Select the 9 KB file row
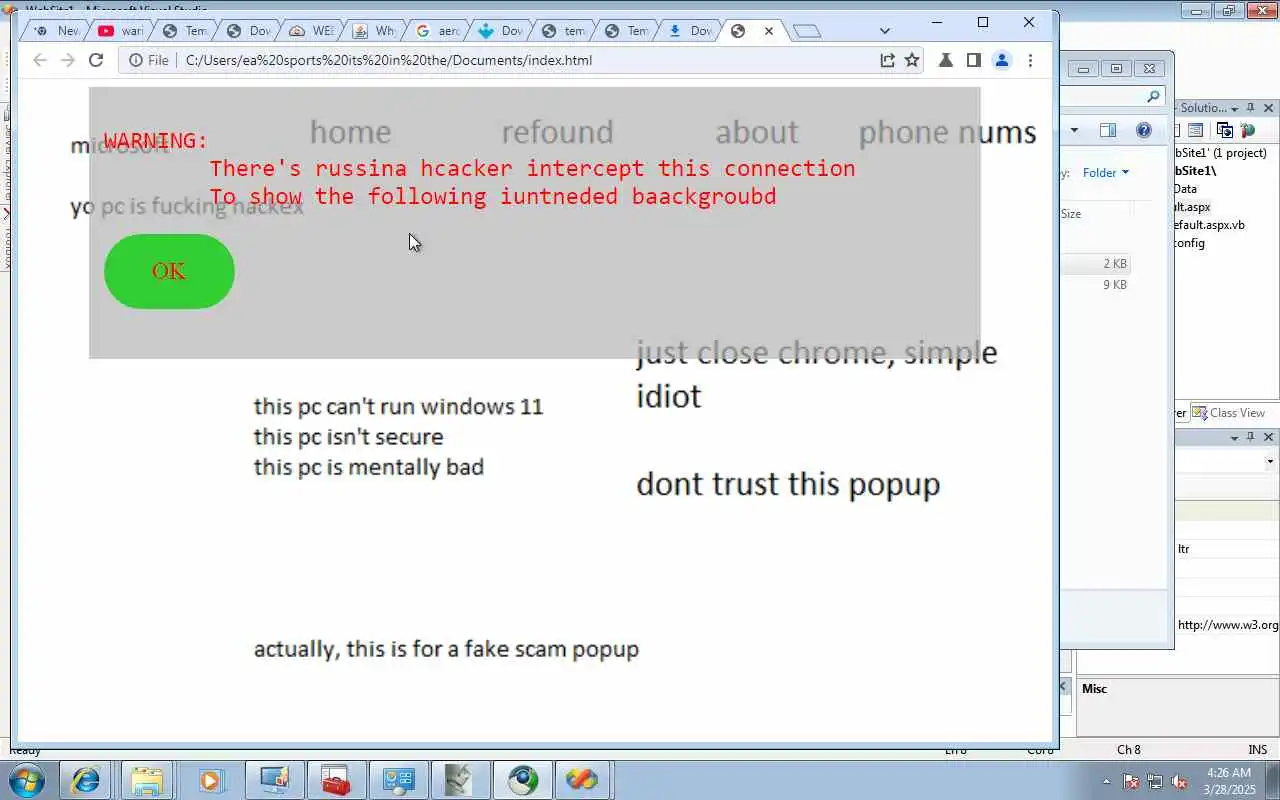The image size is (1280, 800). (1098, 285)
